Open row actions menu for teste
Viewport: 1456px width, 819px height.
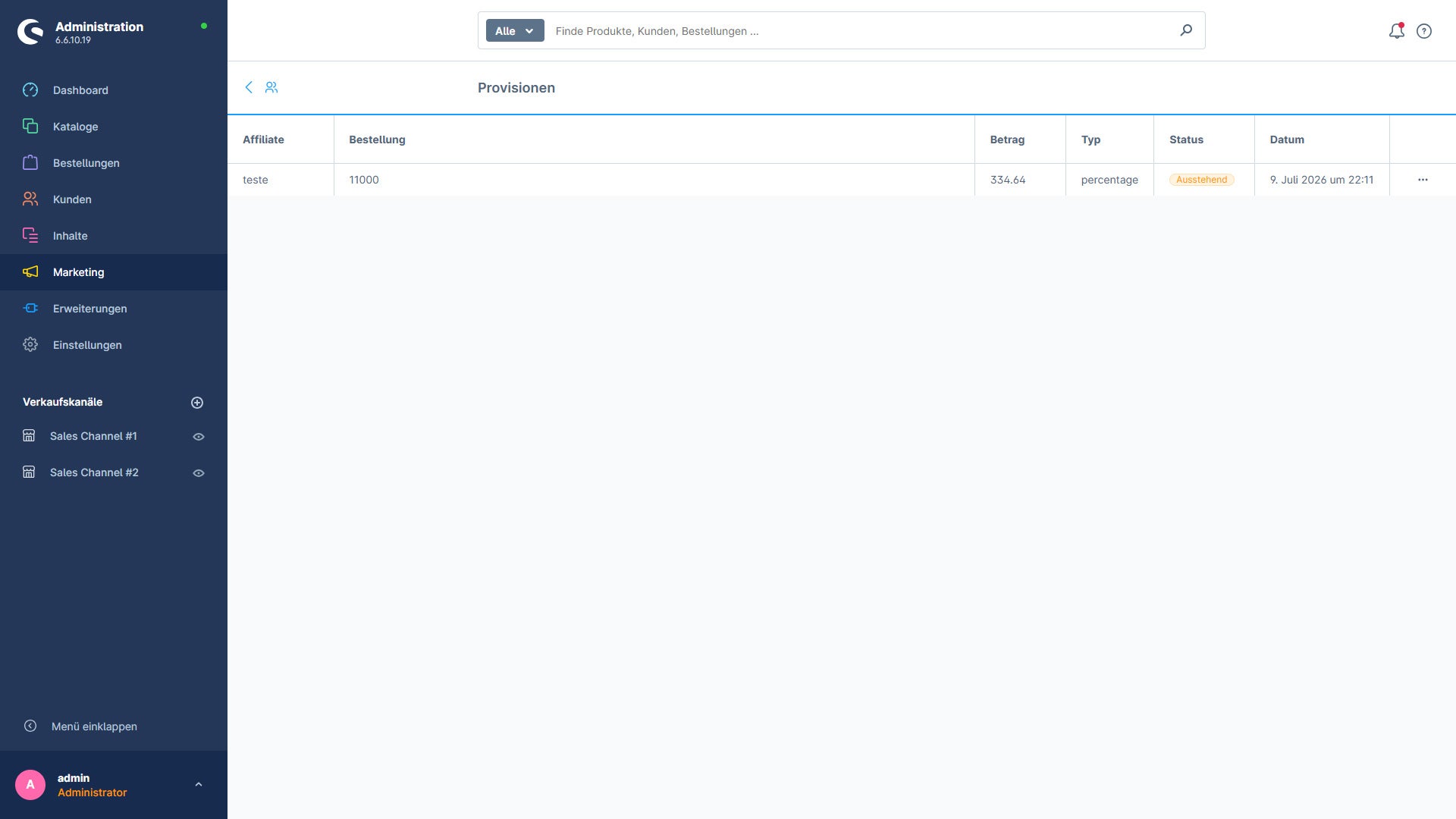[x=1423, y=180]
